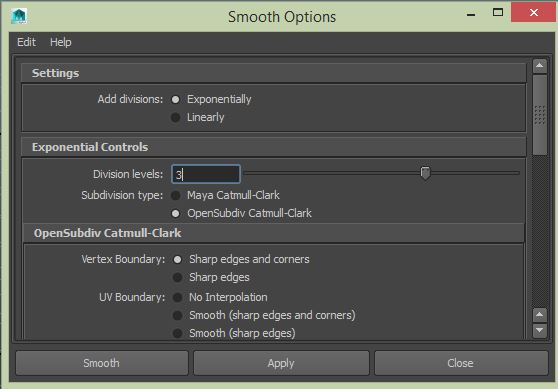558x389 pixels.
Task: Select No Interpolation UV boundary
Action: [177, 297]
